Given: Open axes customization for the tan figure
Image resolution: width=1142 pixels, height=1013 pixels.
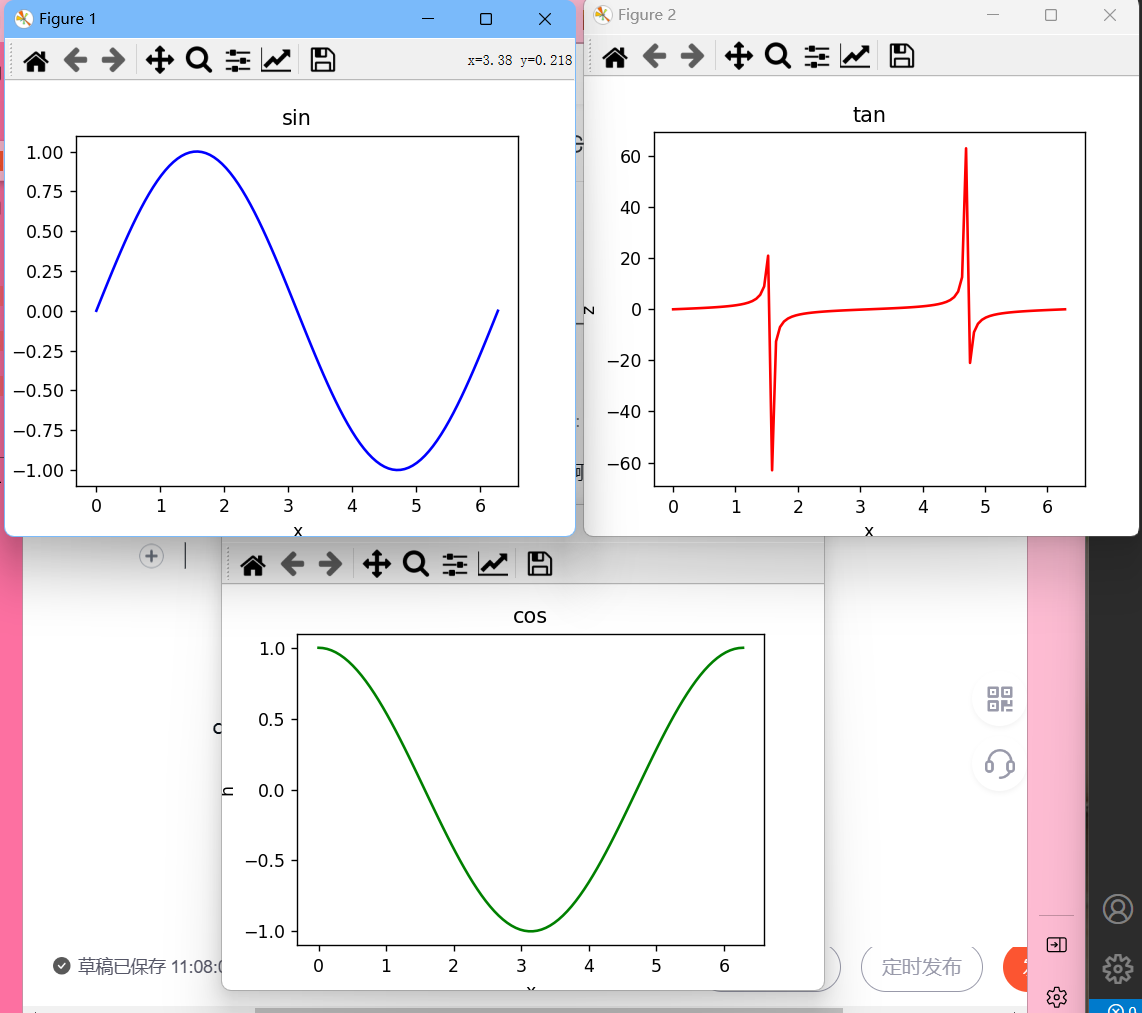Looking at the screenshot, I should [x=855, y=56].
